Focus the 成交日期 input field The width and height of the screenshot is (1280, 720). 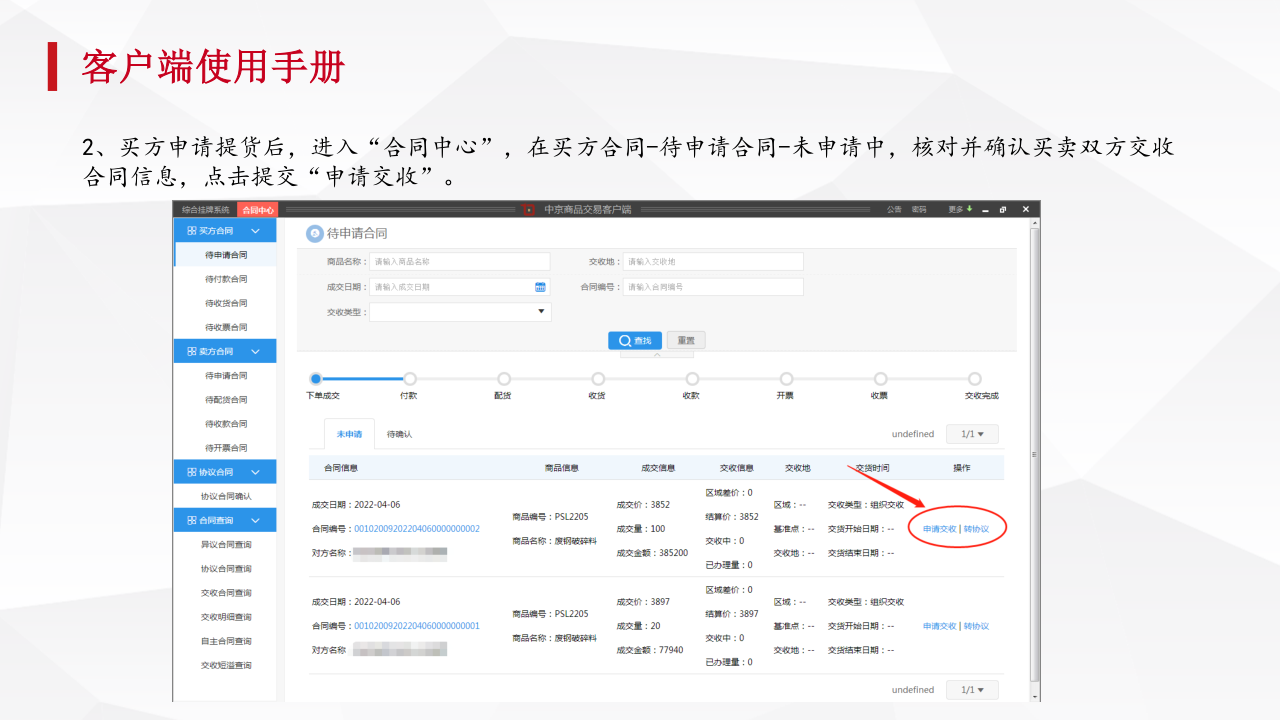[x=460, y=287]
